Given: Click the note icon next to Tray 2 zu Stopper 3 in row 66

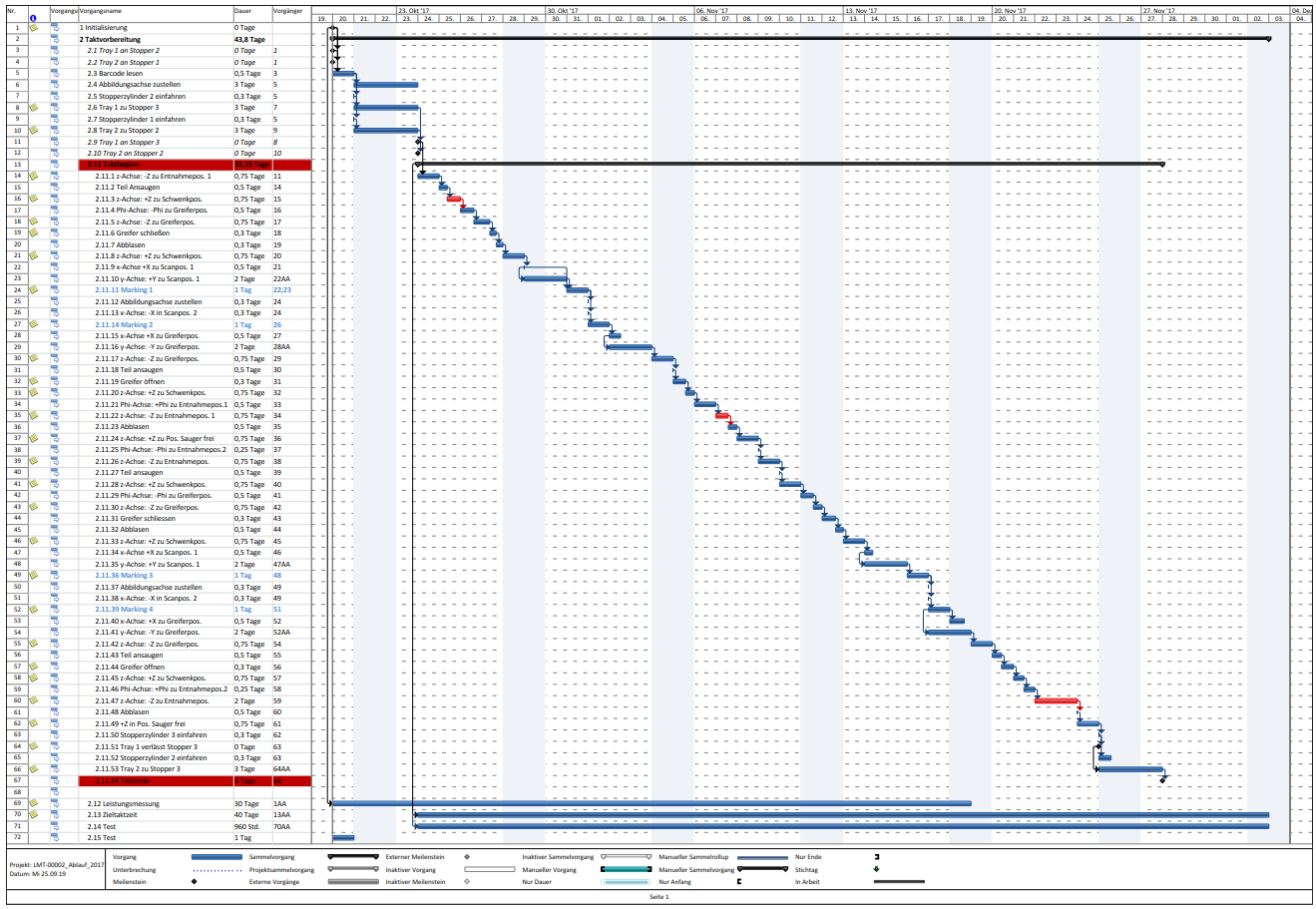Looking at the screenshot, I should point(33,769).
